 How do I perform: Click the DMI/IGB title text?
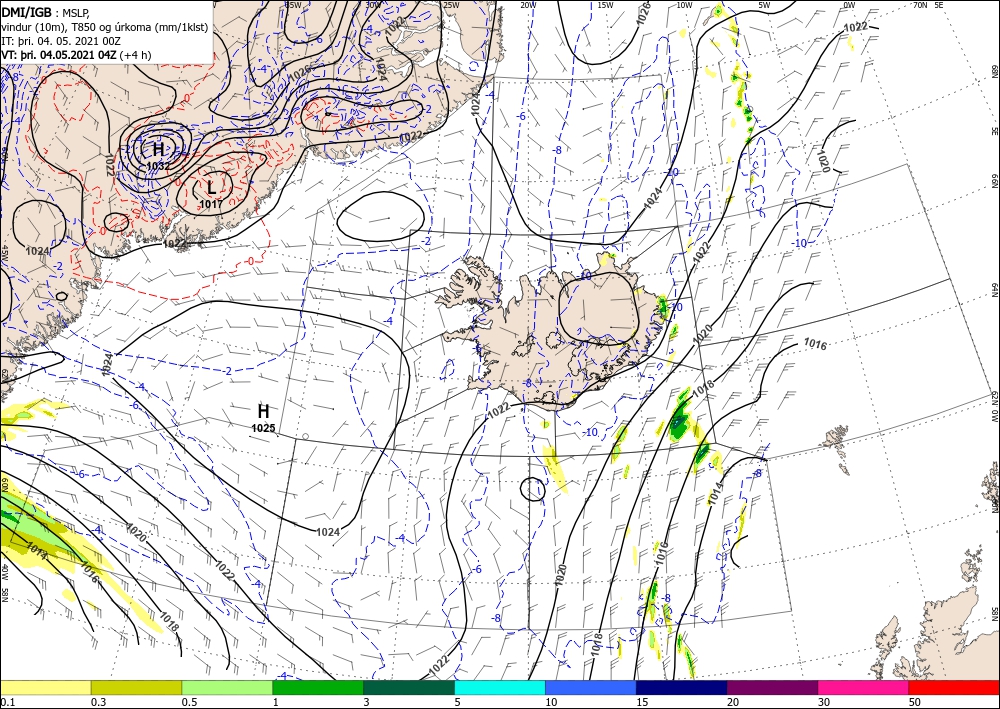pos(27,11)
